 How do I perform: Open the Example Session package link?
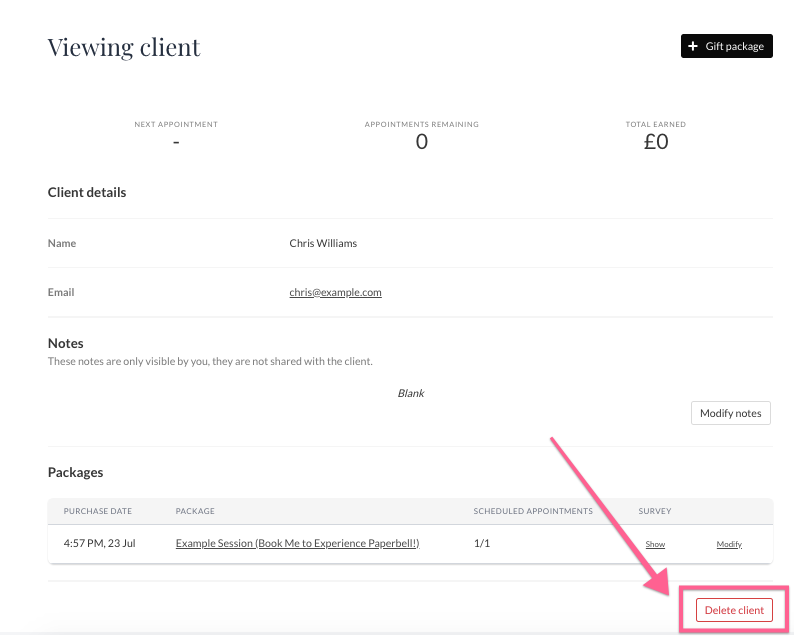(297, 544)
